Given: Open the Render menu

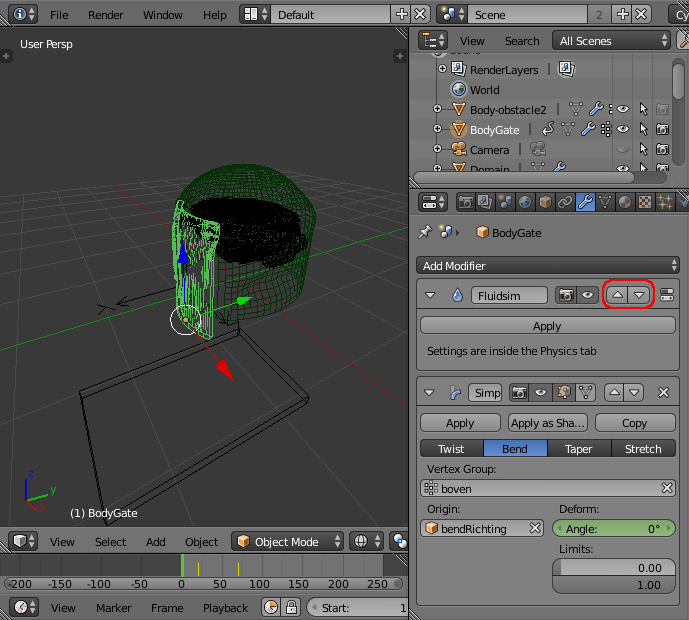Looking at the screenshot, I should click(105, 15).
